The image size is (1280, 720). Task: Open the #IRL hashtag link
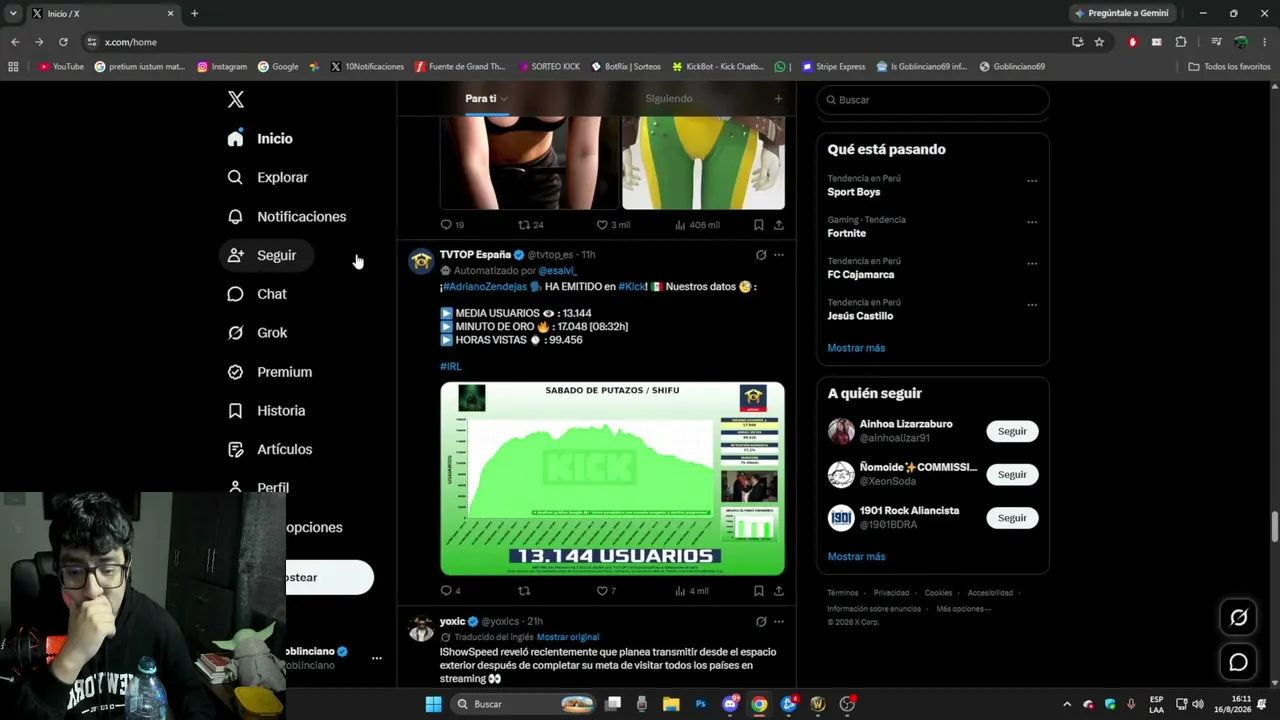coord(451,367)
